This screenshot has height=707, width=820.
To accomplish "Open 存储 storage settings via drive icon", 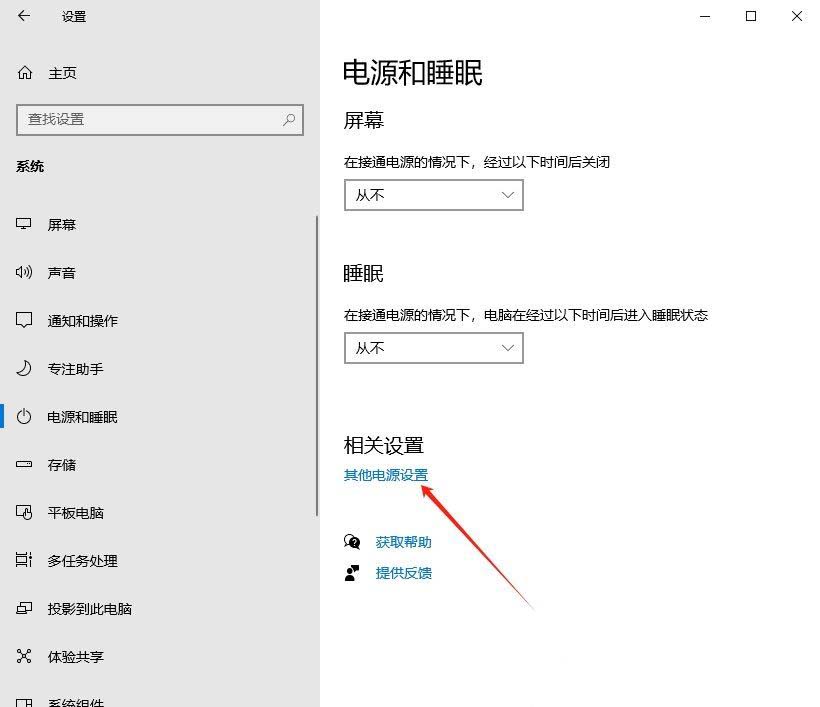I will 24,464.
